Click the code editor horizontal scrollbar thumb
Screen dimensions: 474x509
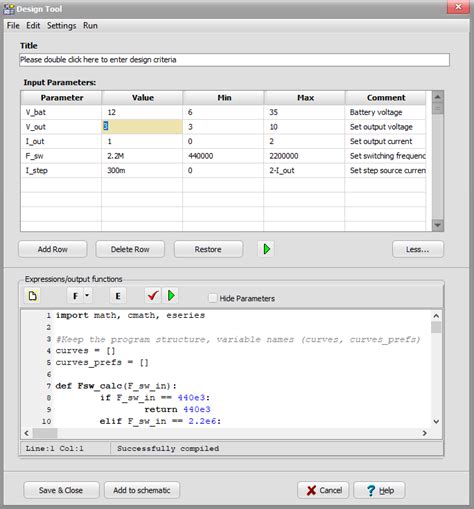tap(45, 433)
